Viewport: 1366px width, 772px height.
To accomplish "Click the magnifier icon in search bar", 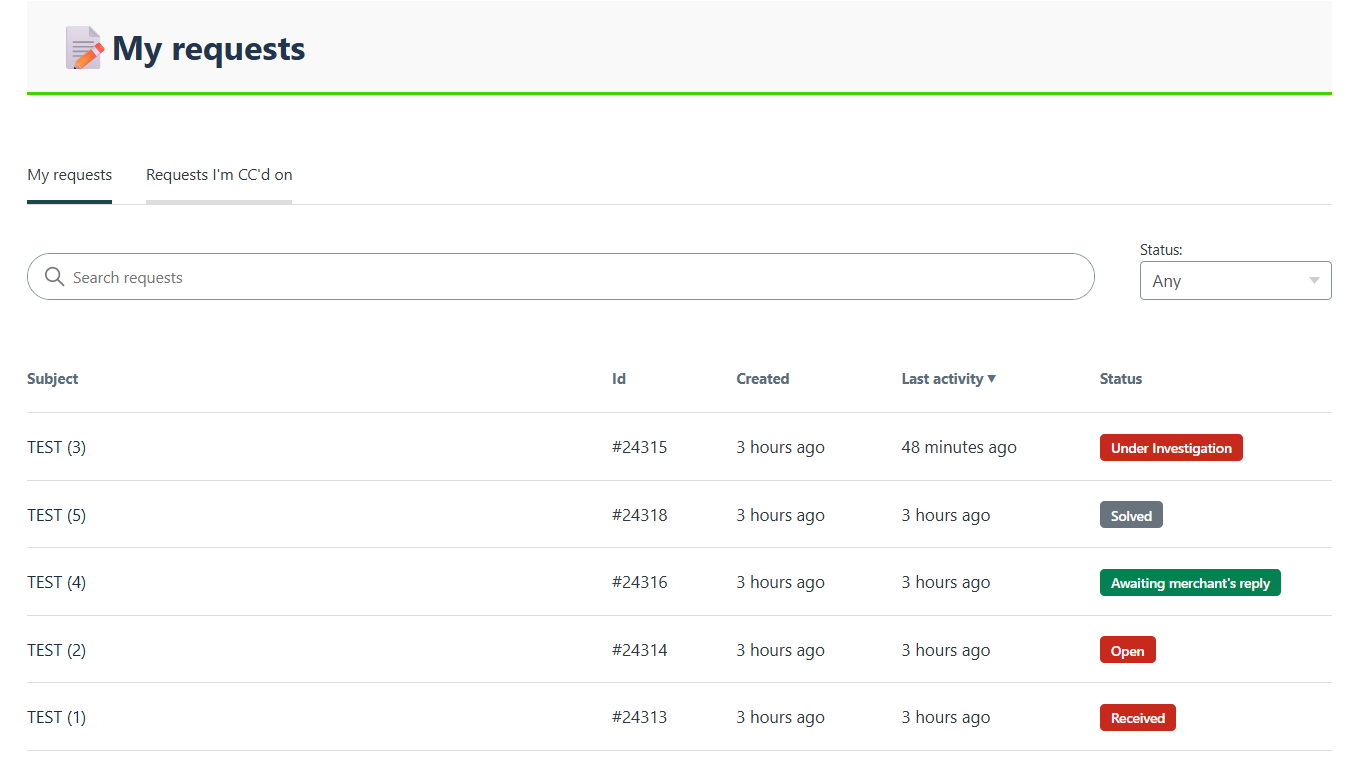I will point(55,277).
